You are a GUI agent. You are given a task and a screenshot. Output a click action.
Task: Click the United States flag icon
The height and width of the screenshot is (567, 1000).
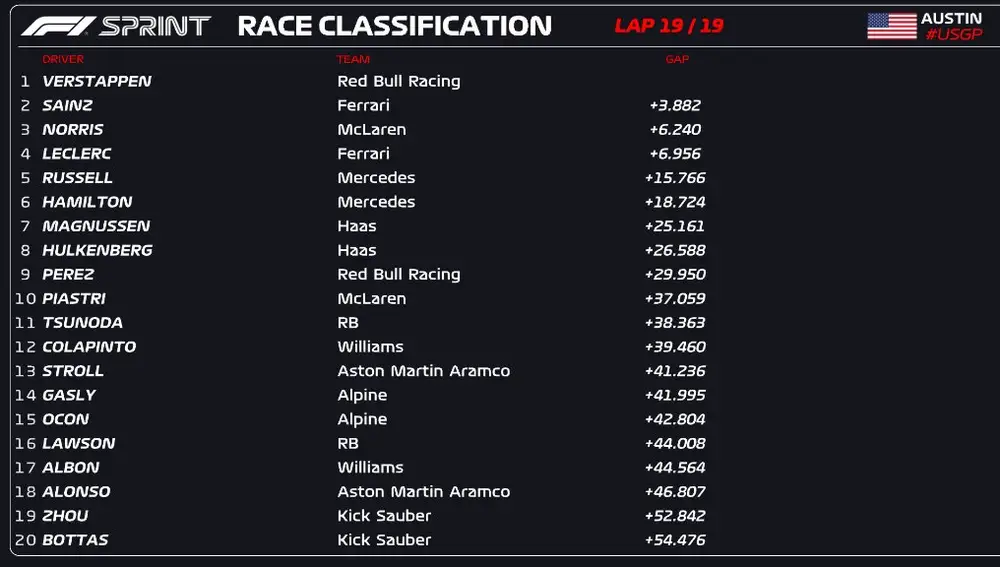tap(891, 26)
